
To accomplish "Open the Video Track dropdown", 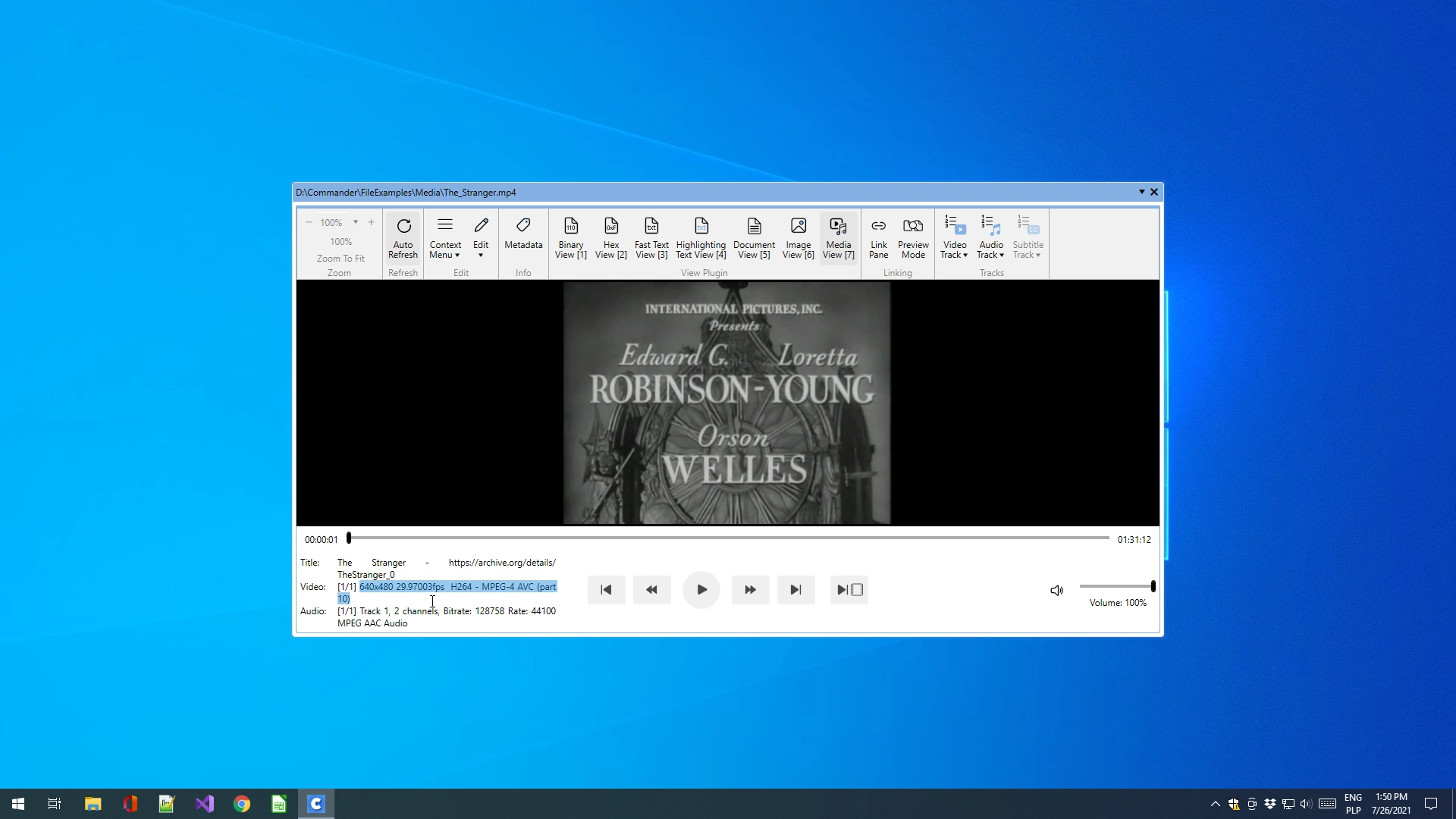I will point(954,237).
